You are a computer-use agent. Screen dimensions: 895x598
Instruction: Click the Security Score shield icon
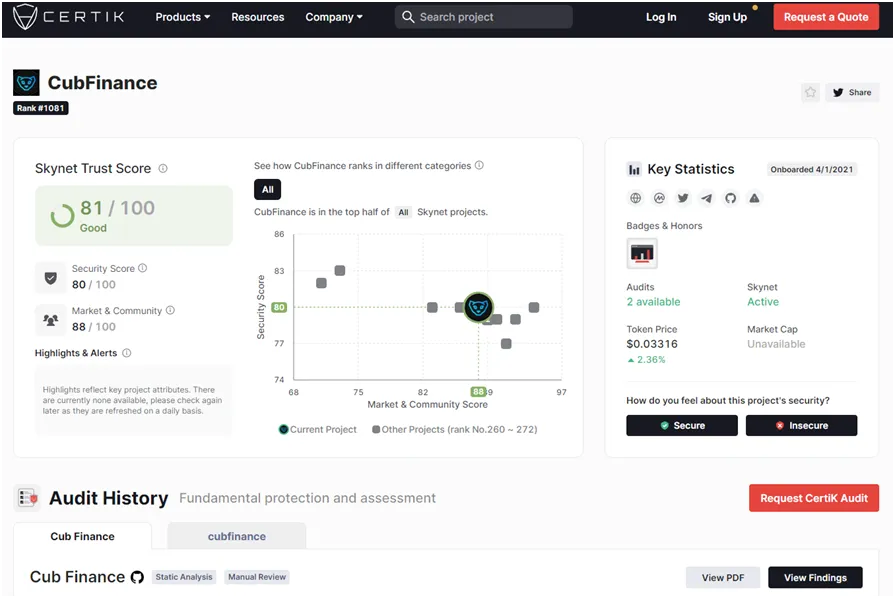[x=51, y=278]
